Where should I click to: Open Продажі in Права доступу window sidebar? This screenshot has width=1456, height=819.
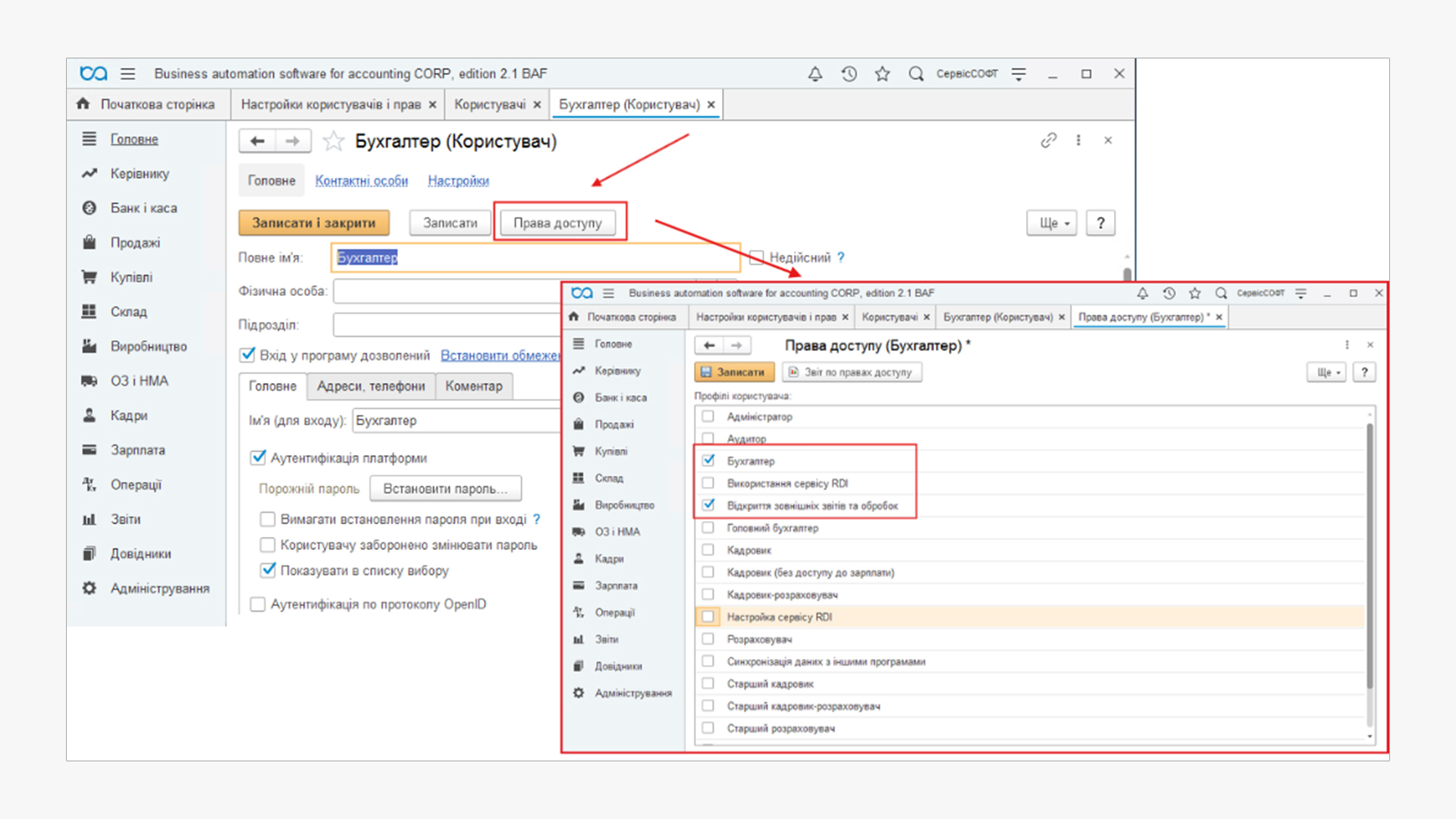(x=613, y=425)
